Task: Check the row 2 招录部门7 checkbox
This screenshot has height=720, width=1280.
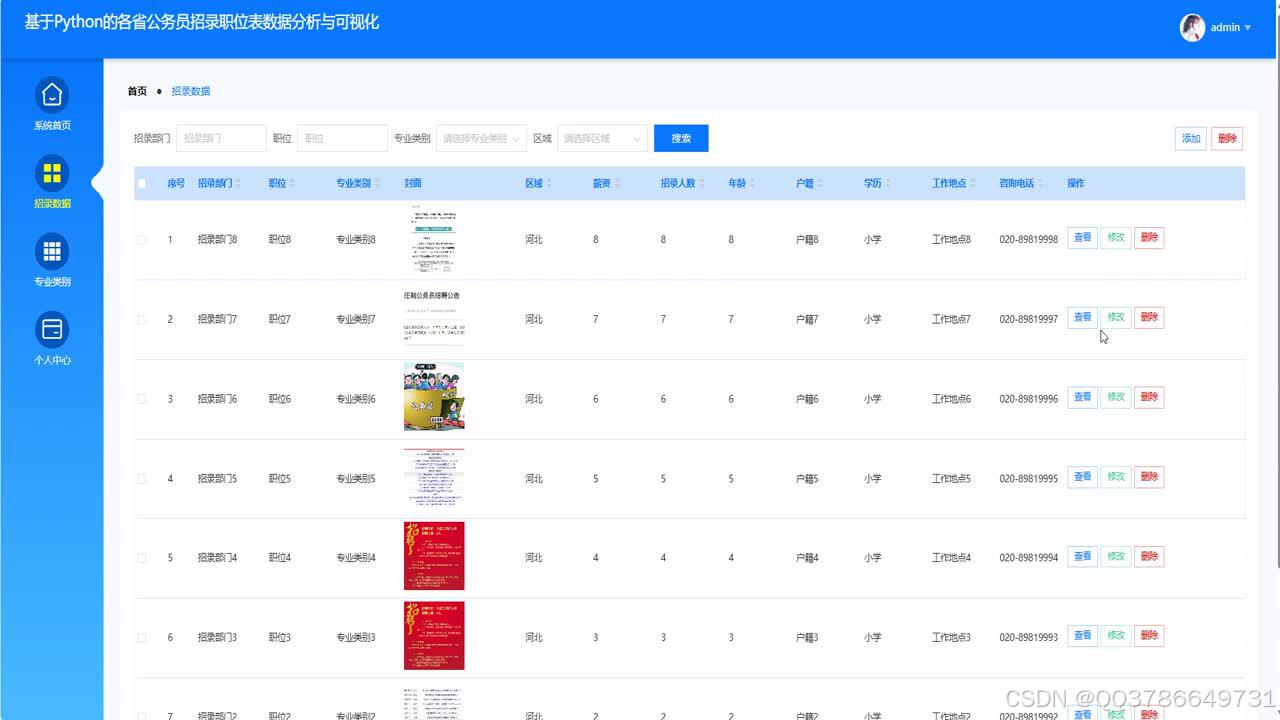Action: 141,320
